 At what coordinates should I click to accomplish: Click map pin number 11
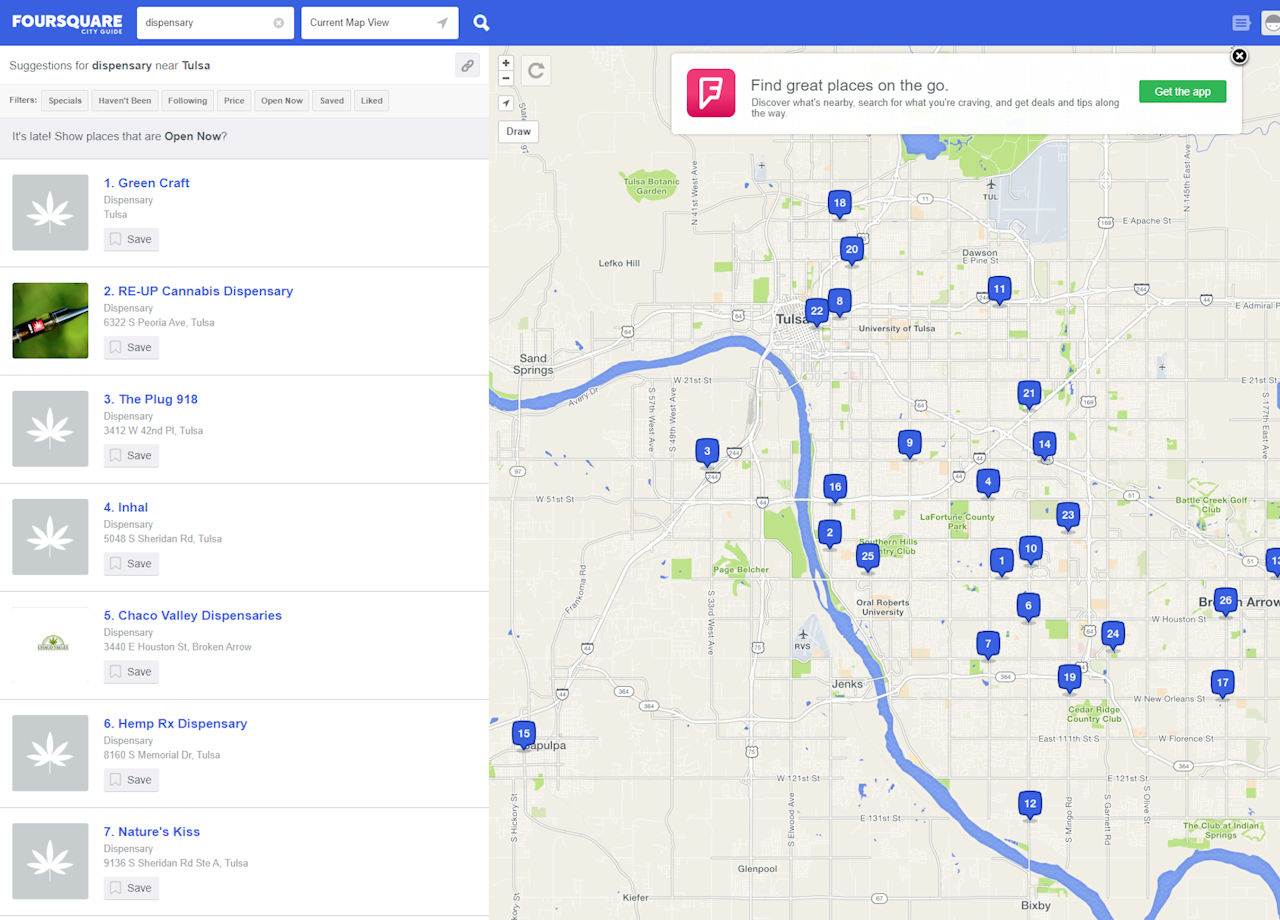click(999, 290)
